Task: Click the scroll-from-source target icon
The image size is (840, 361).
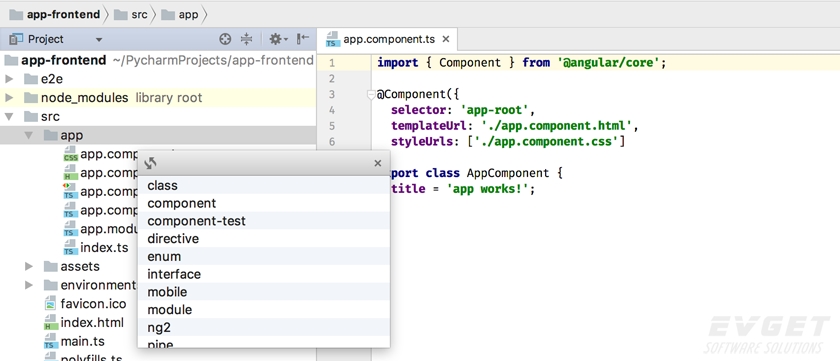Action: (x=226, y=39)
